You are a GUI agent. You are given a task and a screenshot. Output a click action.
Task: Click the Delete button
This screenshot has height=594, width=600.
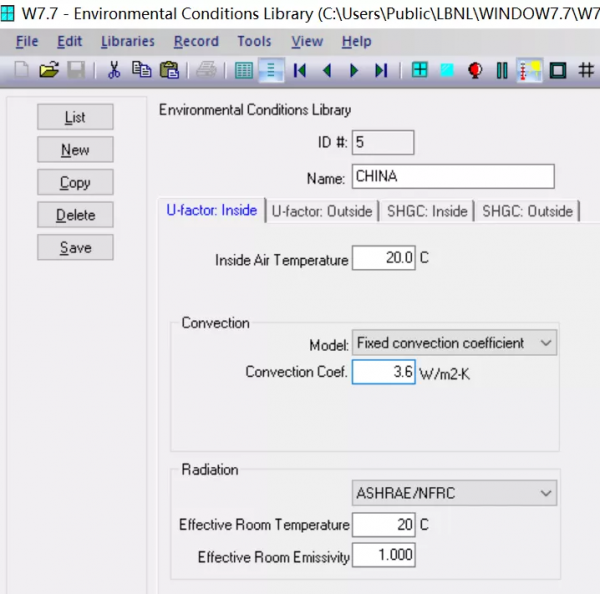75,215
